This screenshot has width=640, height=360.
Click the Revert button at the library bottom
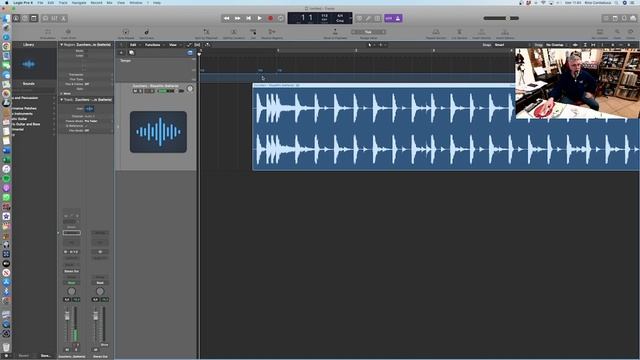24,356
